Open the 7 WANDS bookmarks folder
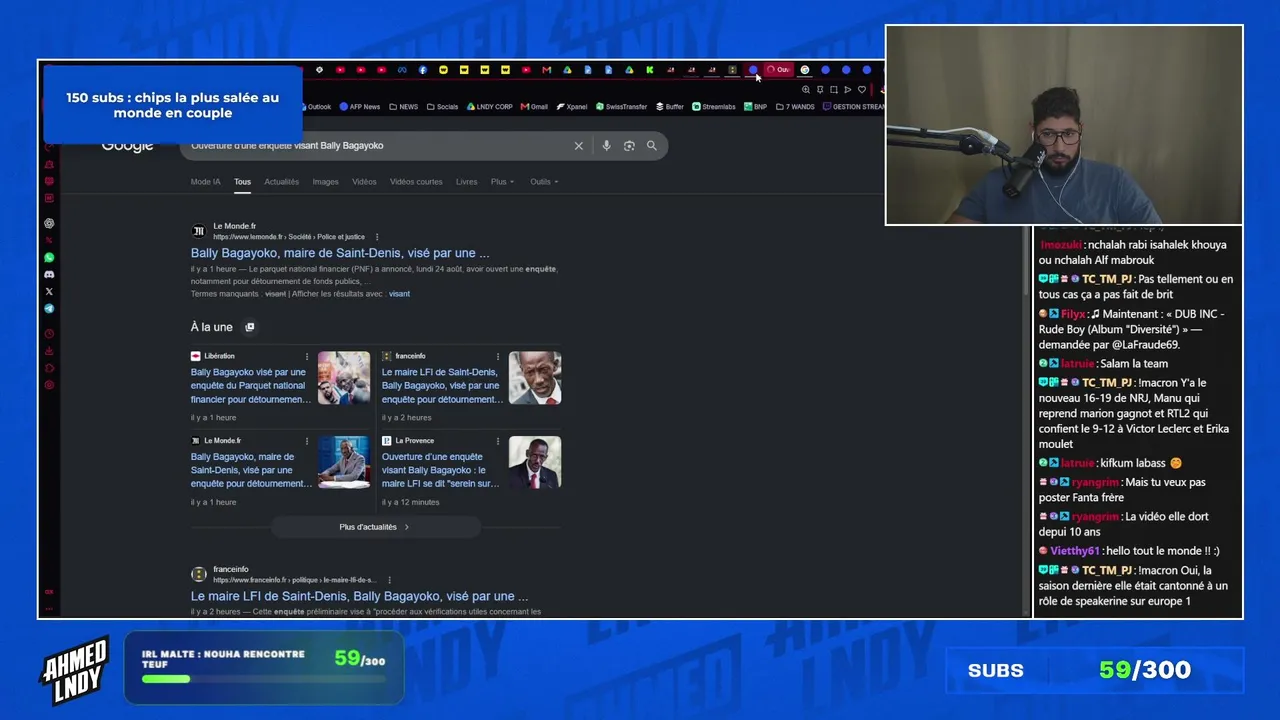Image resolution: width=1280 pixels, height=720 pixels. 795,107
